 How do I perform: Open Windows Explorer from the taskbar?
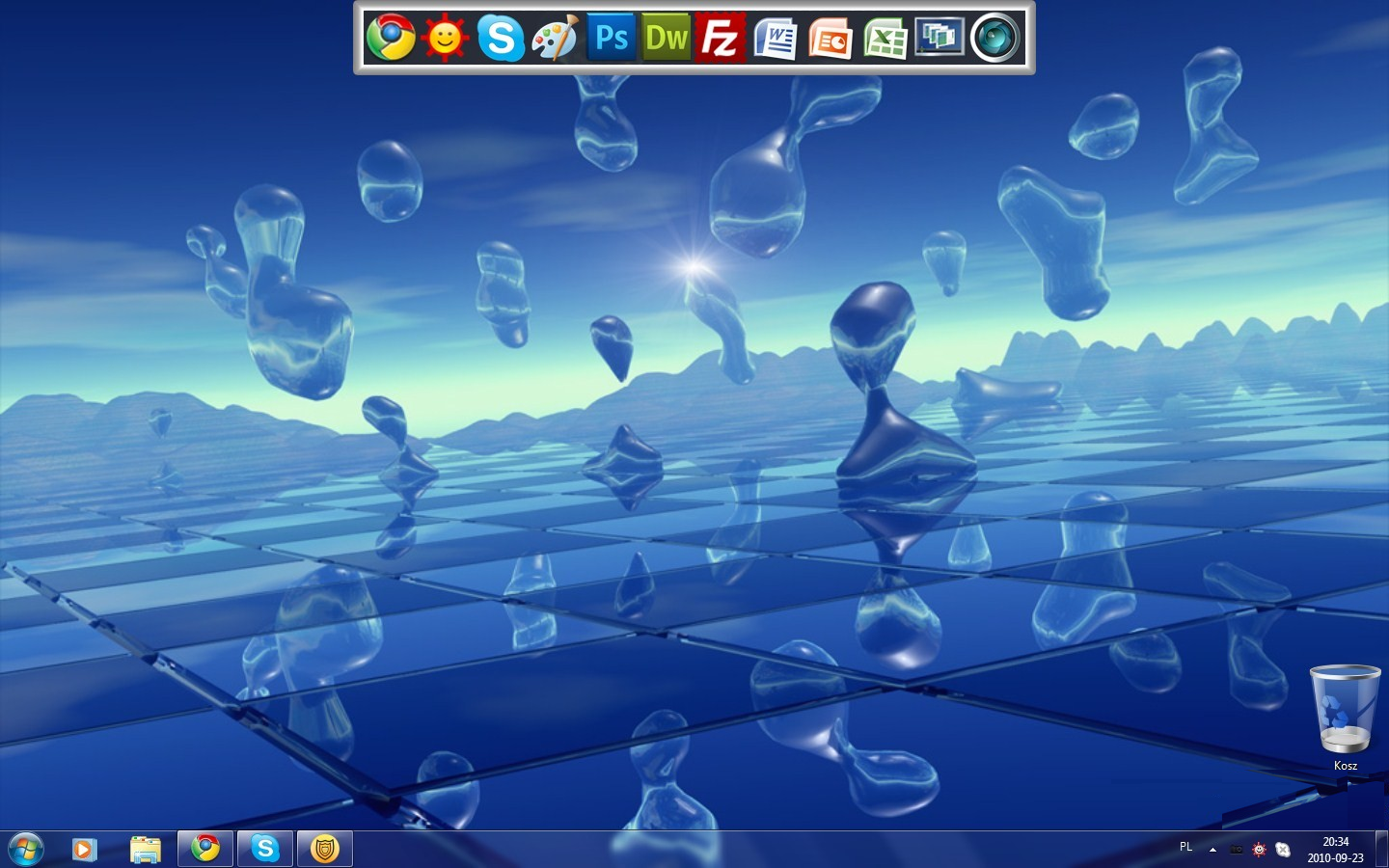tap(145, 849)
